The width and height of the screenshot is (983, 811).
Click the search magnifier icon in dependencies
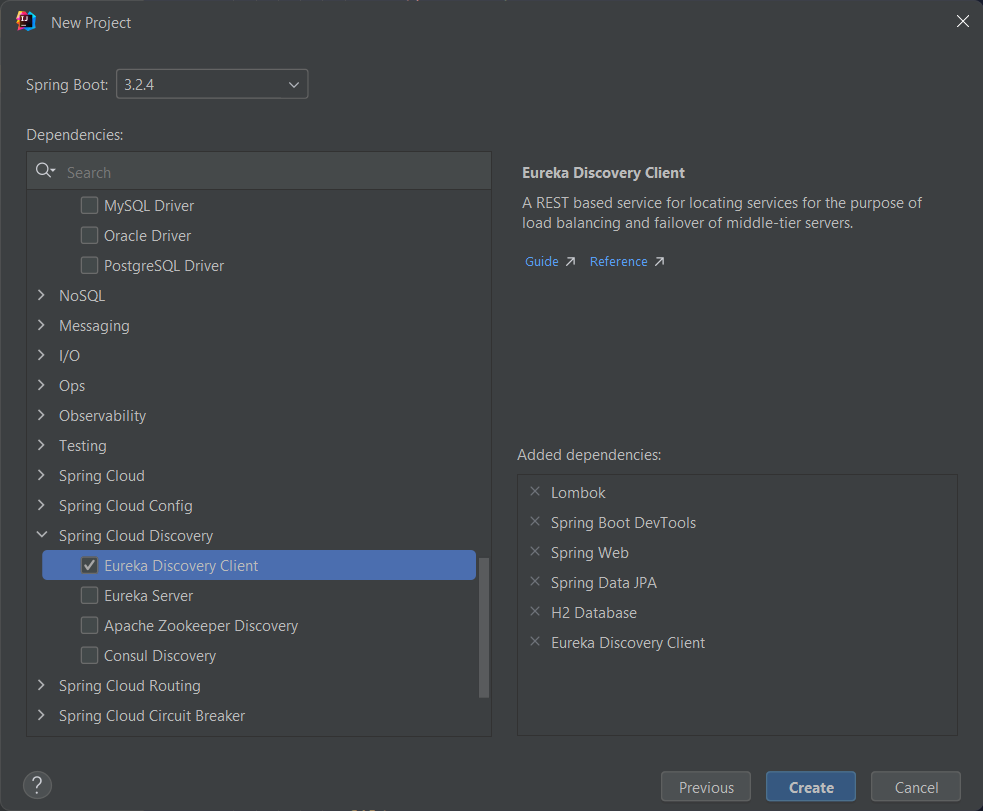(x=44, y=170)
